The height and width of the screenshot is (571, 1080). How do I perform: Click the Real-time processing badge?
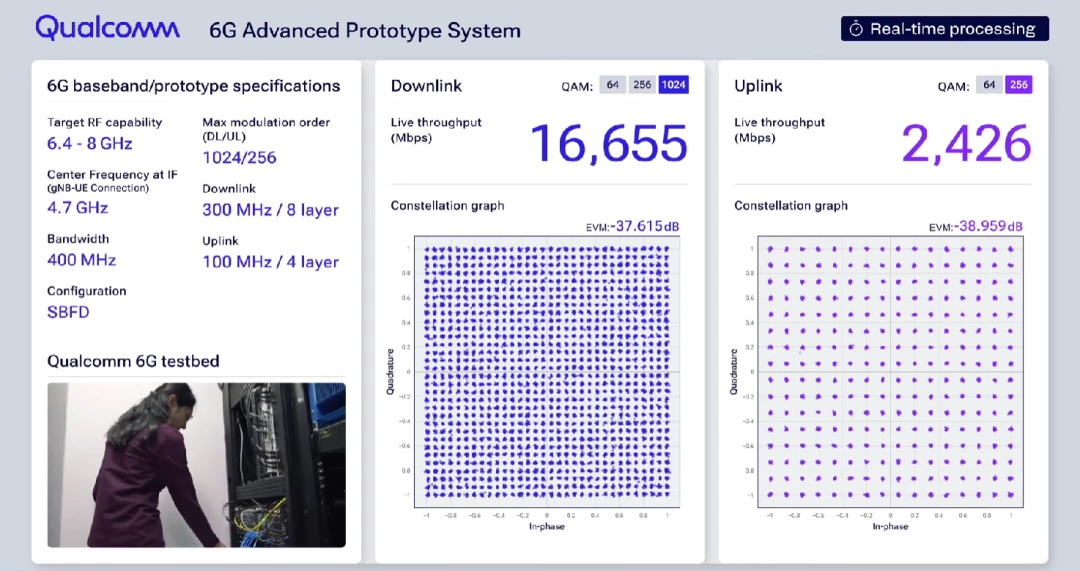point(944,29)
